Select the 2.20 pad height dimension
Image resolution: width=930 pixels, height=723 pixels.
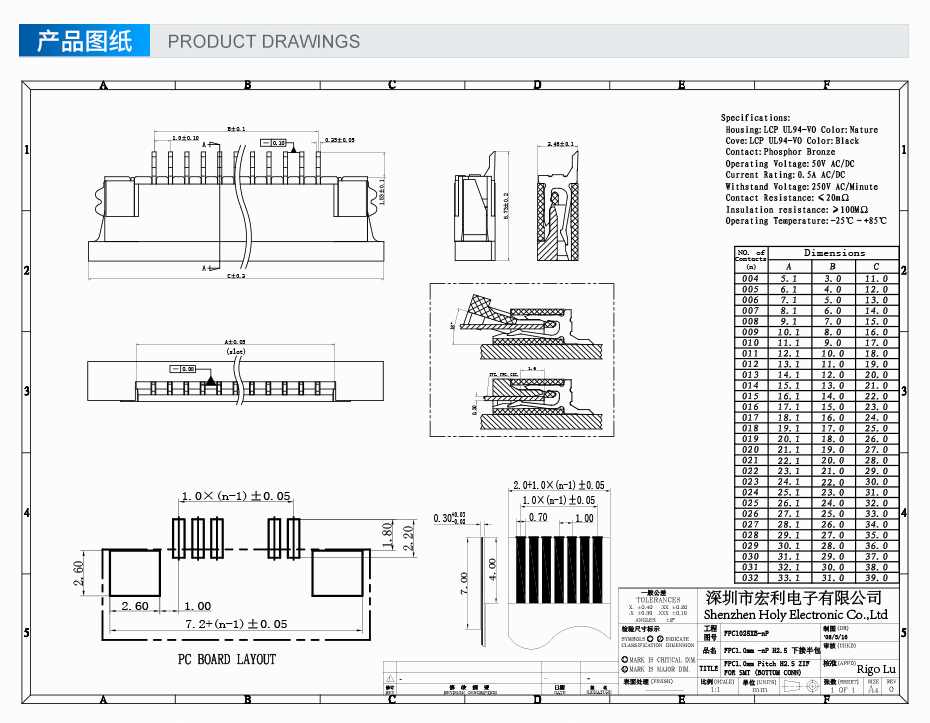tap(409, 539)
